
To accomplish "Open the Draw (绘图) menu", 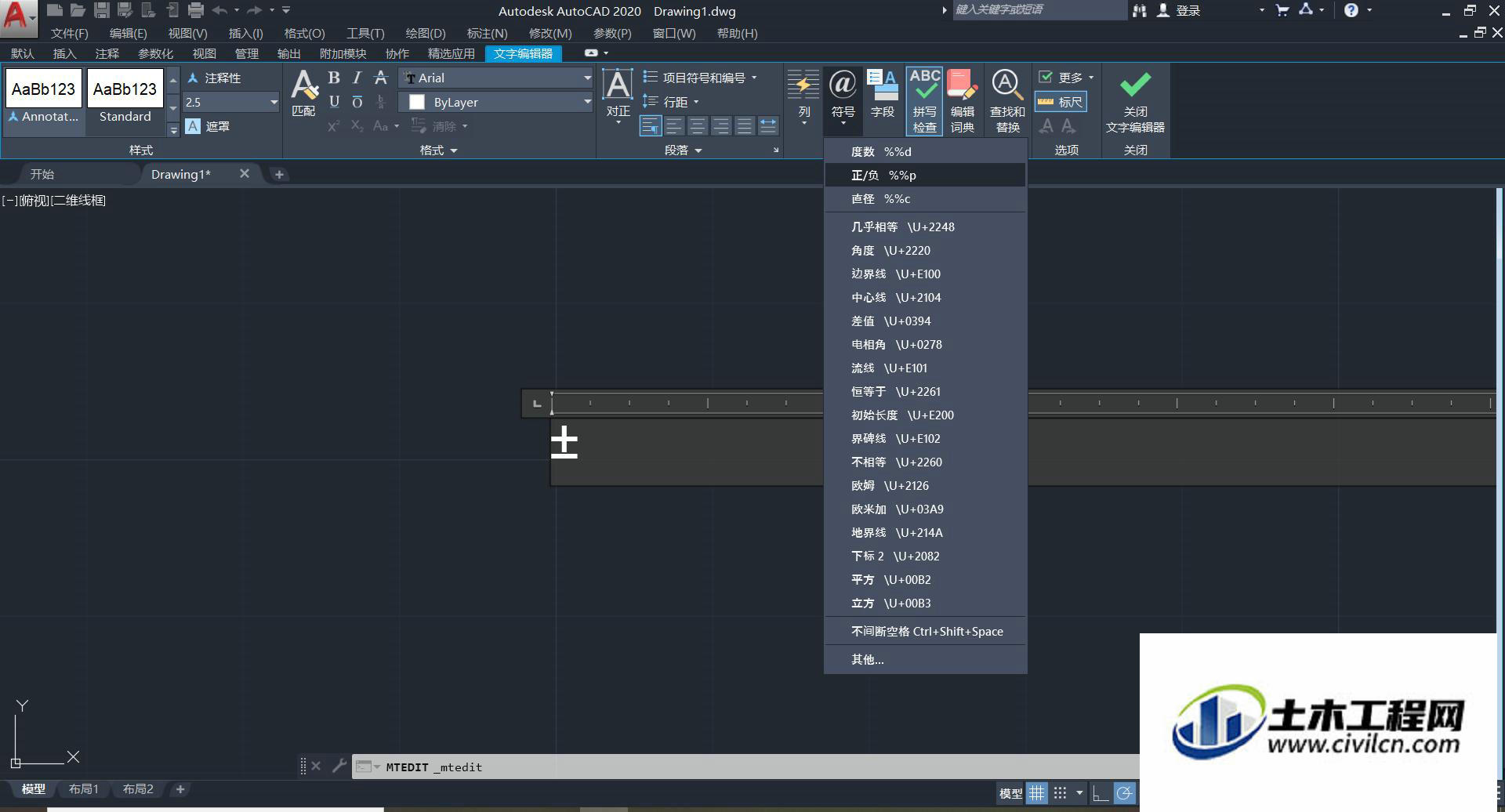I will pos(426,33).
